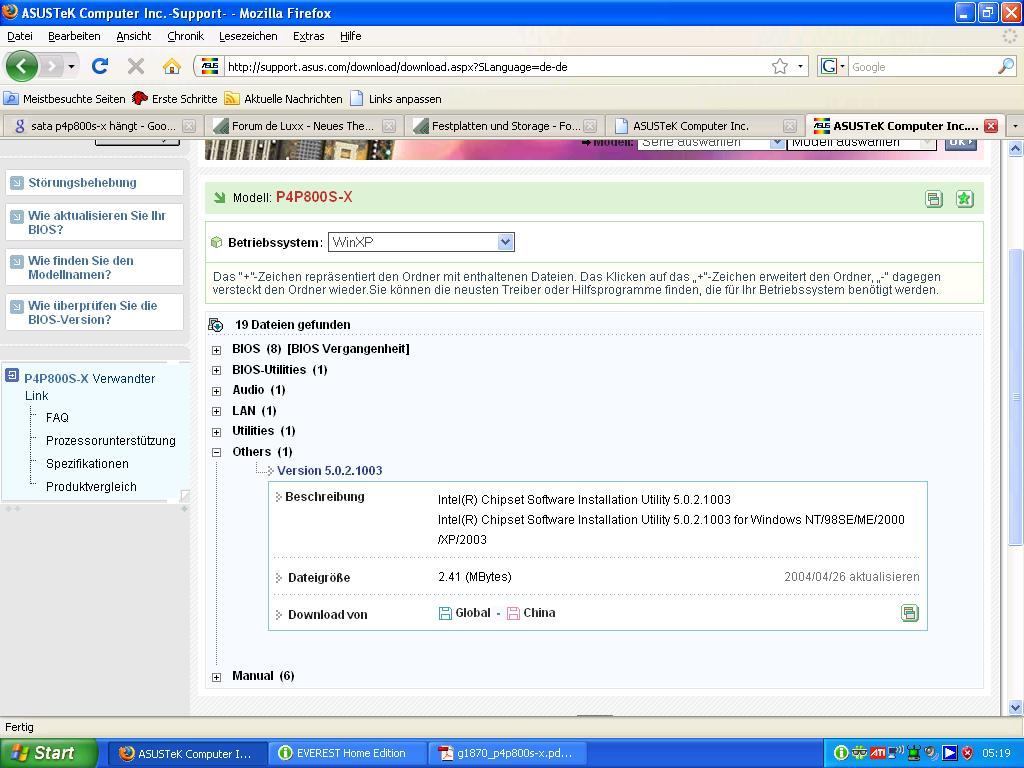Click the Global download disk icon
Viewport: 1024px width, 768px height.
point(445,613)
